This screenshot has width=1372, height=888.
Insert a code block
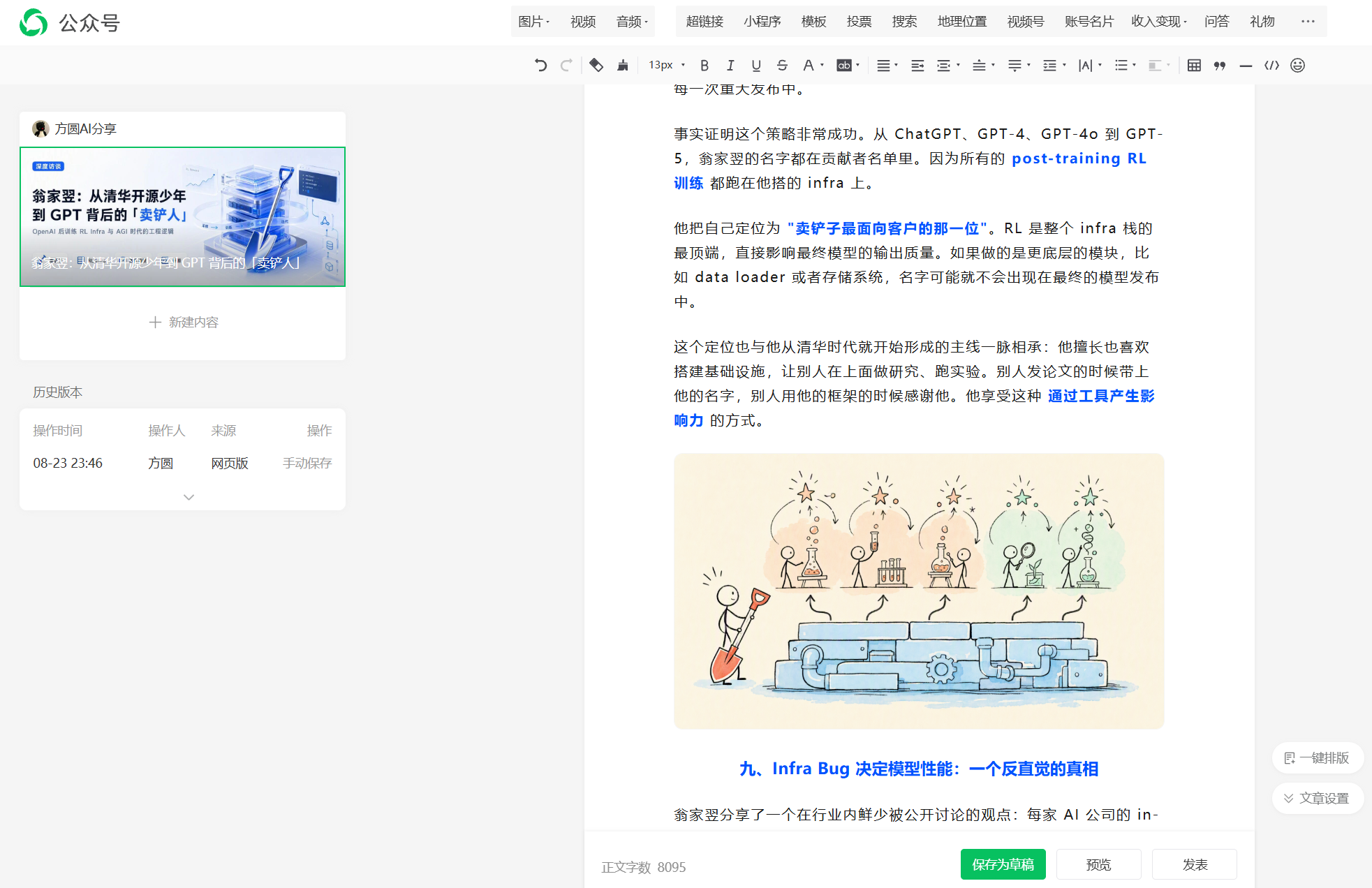1271,65
